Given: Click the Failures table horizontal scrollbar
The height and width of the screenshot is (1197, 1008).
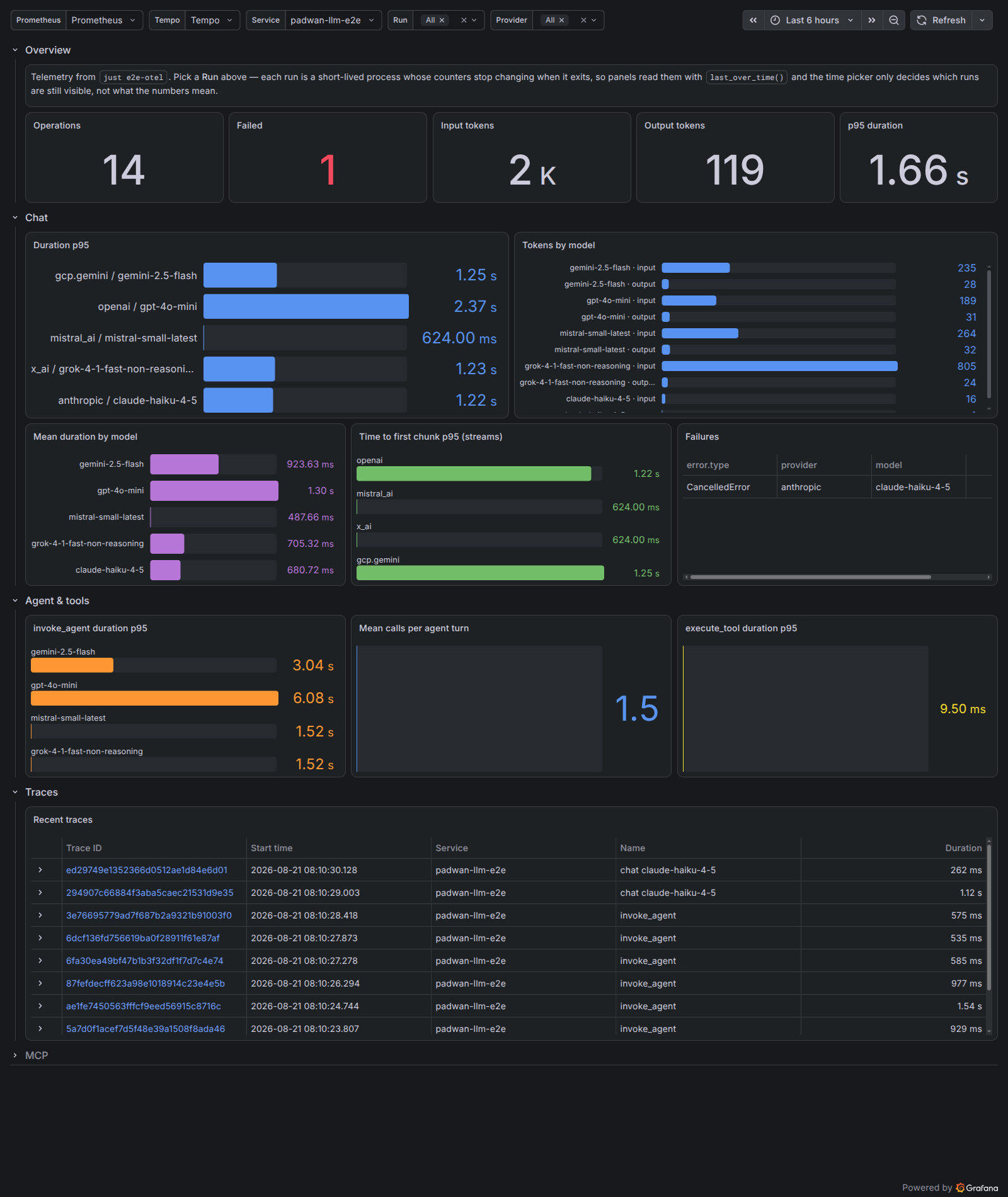Looking at the screenshot, I should pos(810,577).
